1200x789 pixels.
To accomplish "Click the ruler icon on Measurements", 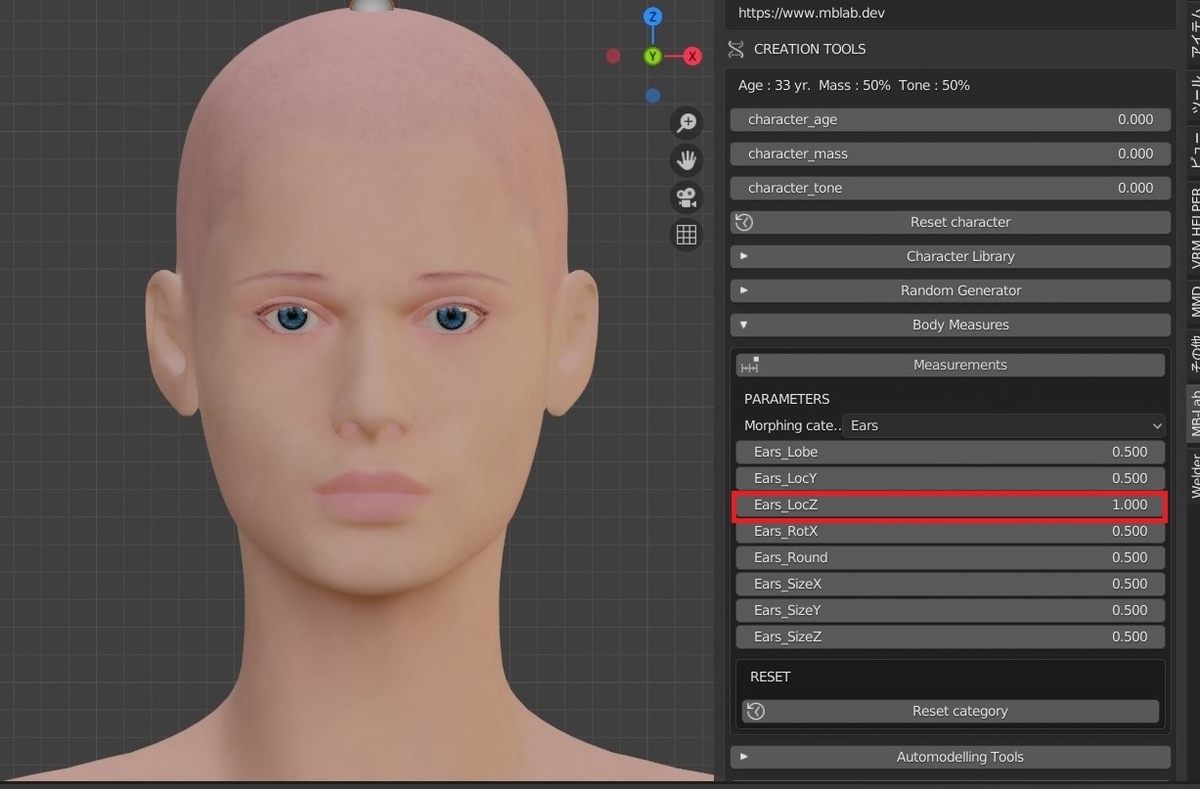I will tap(750, 365).
